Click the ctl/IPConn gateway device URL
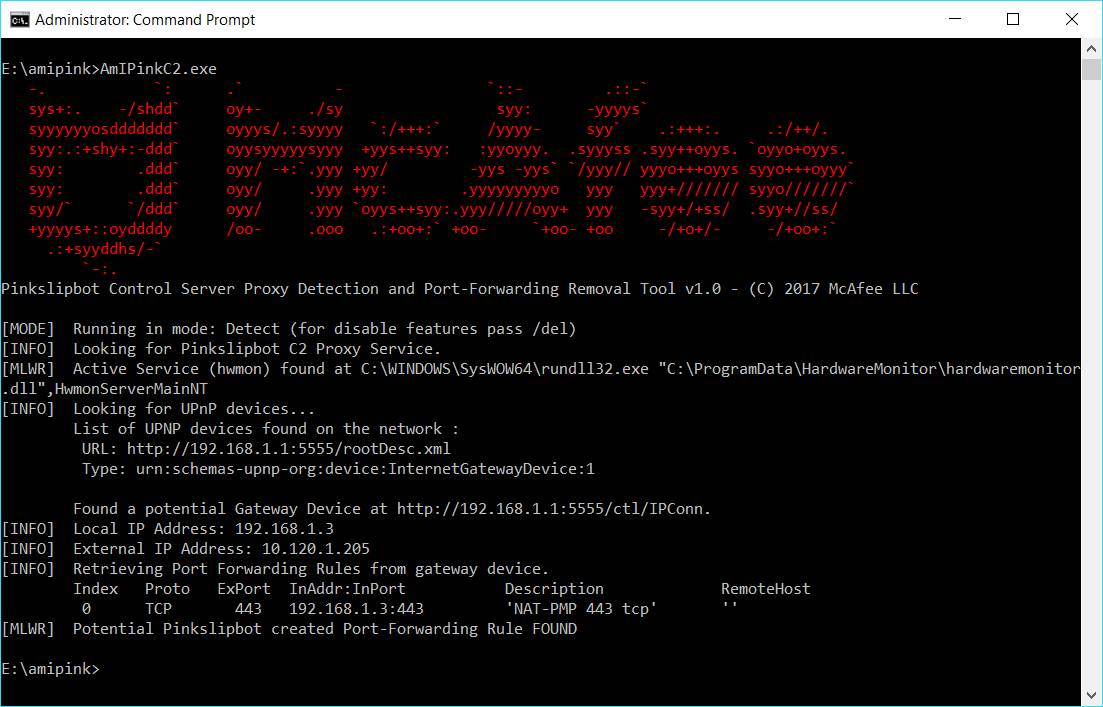1103x707 pixels. 553,509
